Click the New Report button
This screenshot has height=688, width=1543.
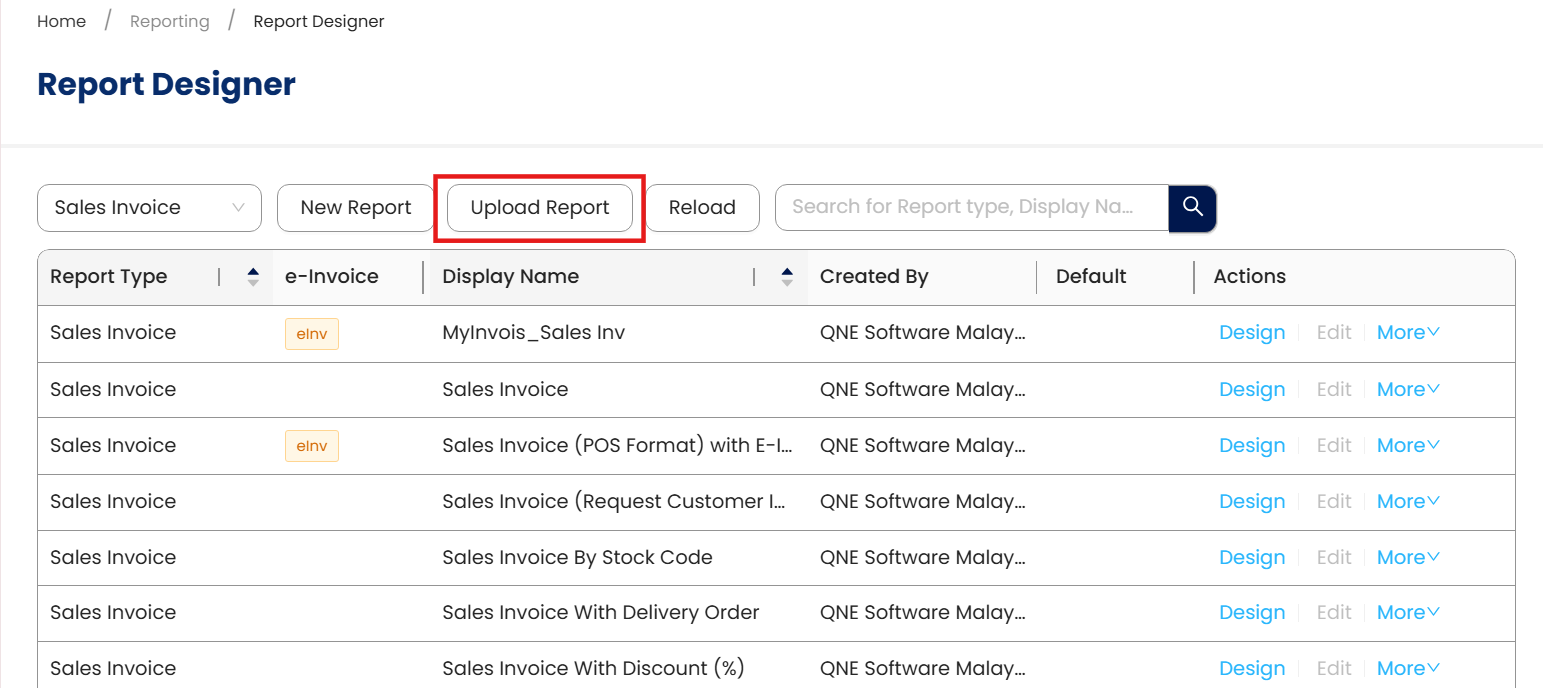coord(356,208)
